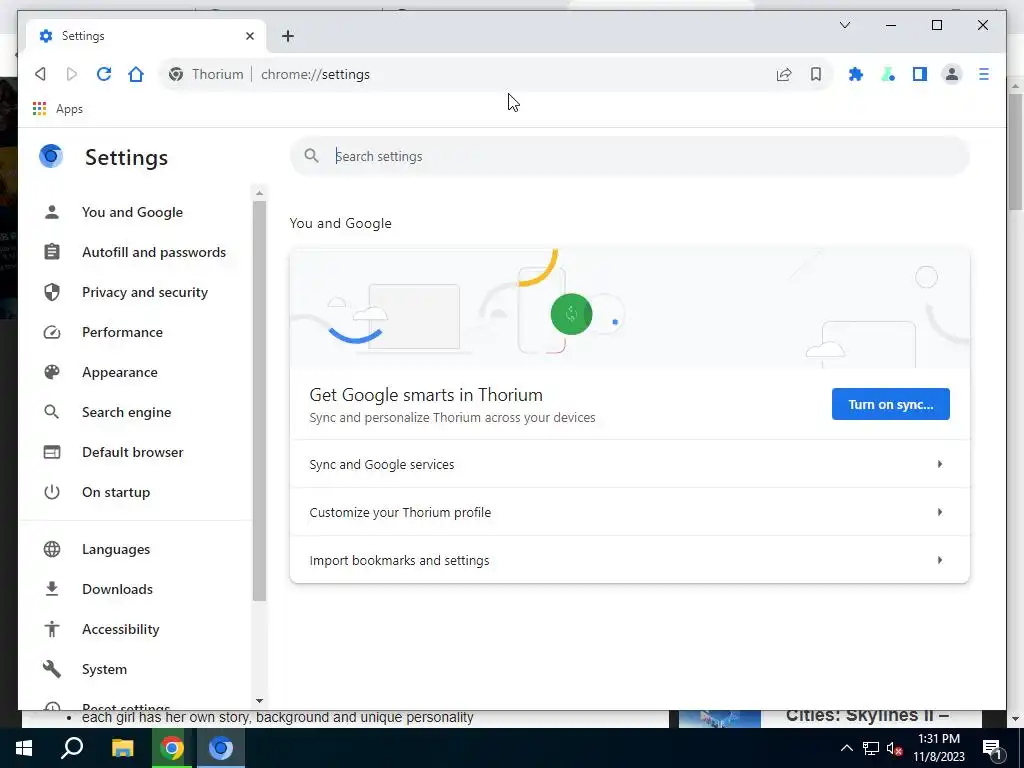Bookmark this tab icon

(x=816, y=74)
